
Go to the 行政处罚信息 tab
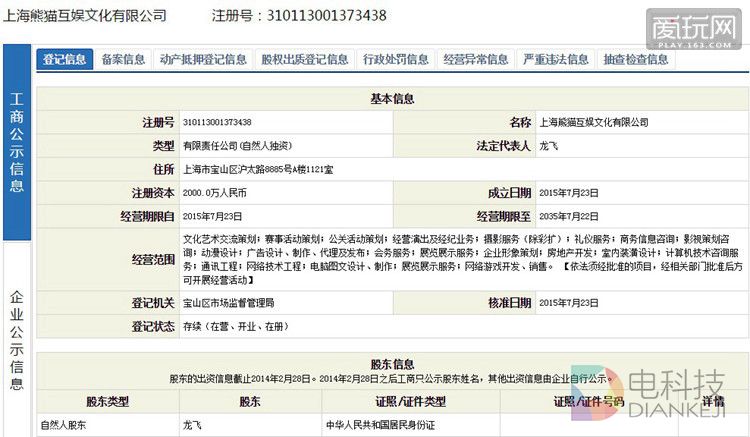[395, 60]
